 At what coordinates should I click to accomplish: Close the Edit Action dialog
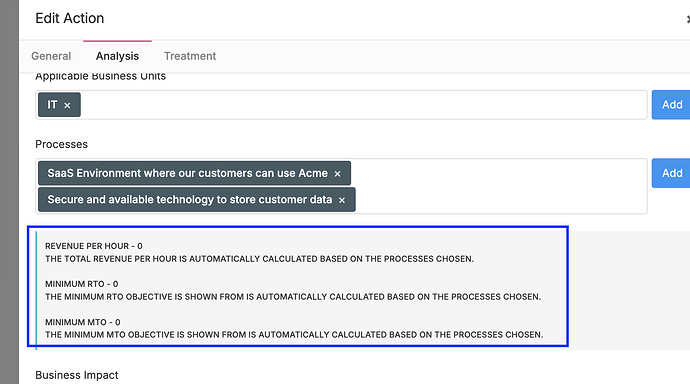coord(688,19)
